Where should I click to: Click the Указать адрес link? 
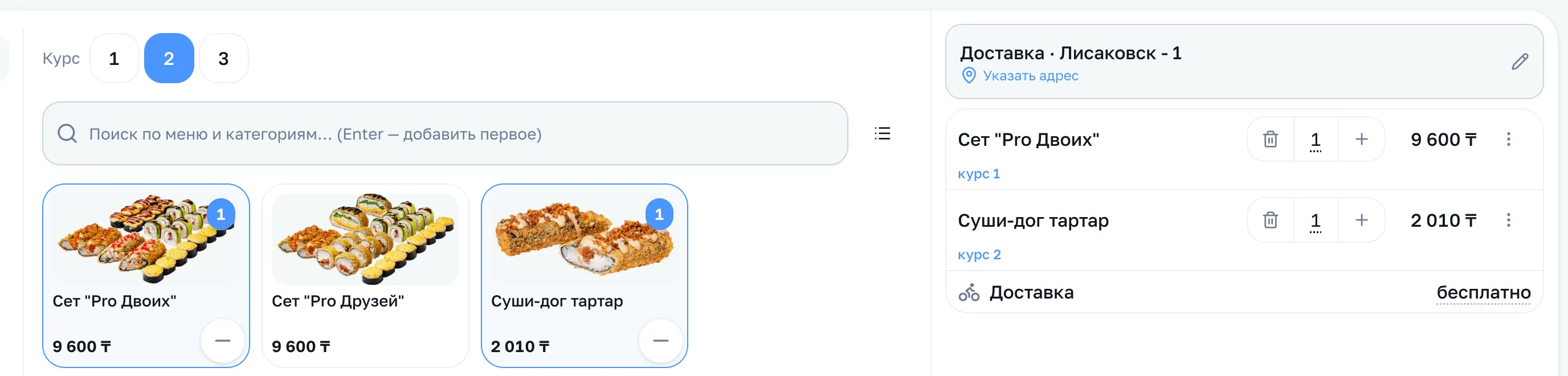1030,75
